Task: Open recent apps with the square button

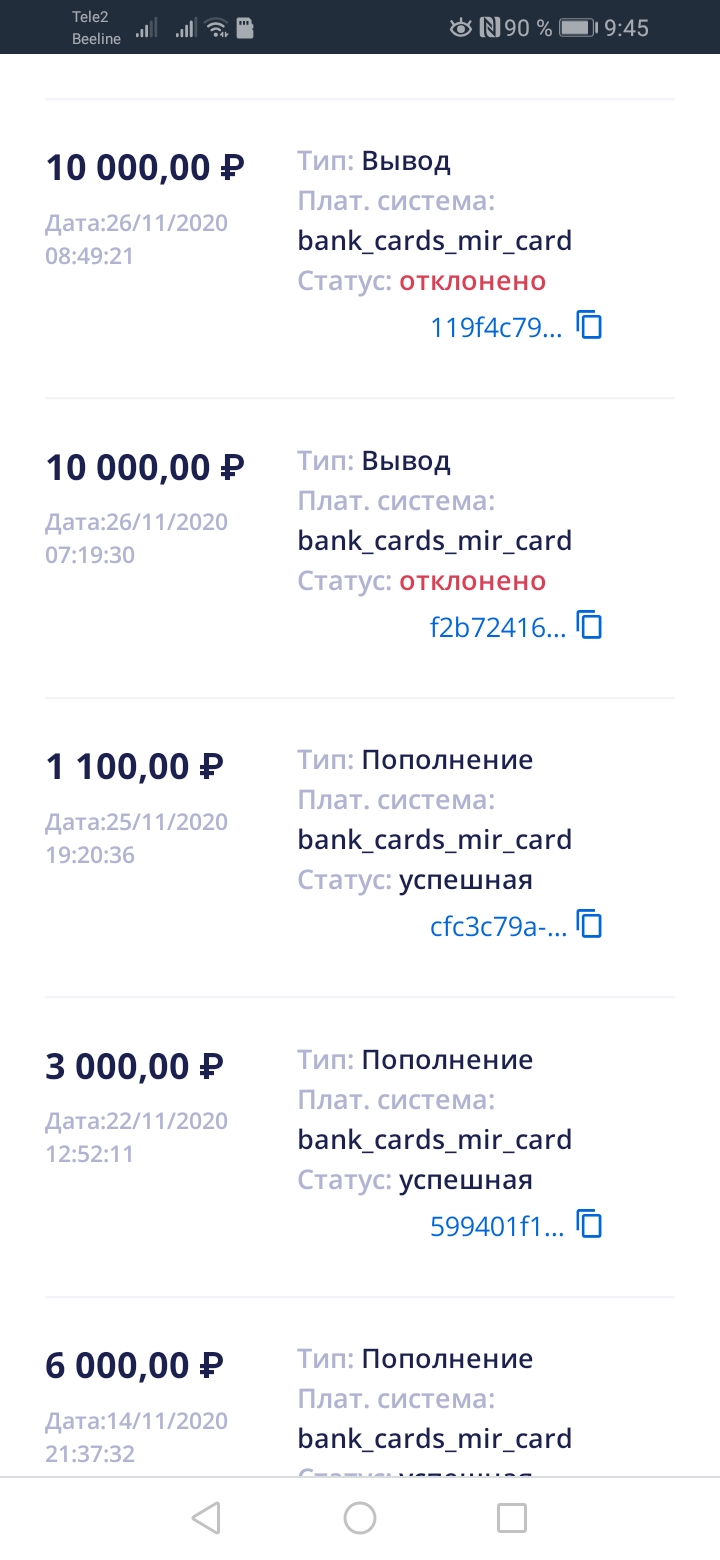Action: pyautogui.click(x=512, y=1518)
